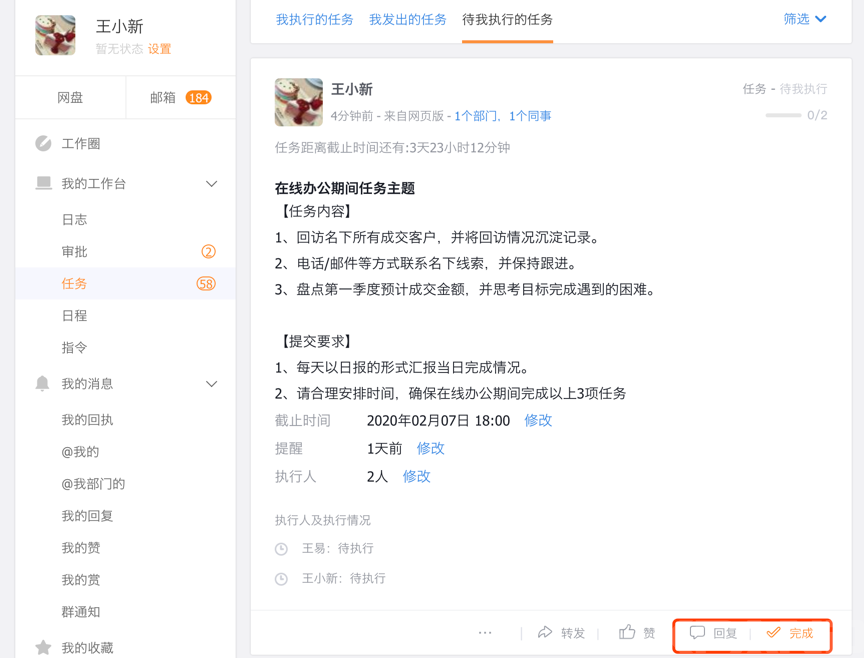Click 修改 next to 提醒 1天前
Viewport: 864px width, 658px height.
[430, 449]
